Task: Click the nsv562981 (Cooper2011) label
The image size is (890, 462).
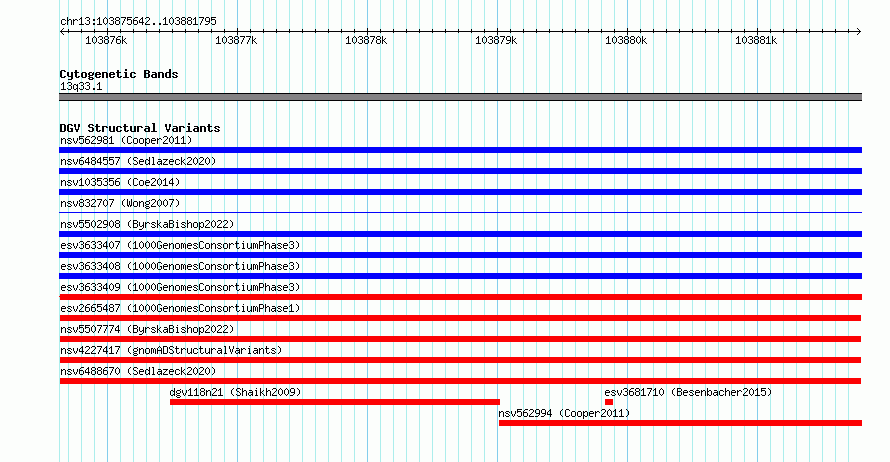Action: click(126, 140)
